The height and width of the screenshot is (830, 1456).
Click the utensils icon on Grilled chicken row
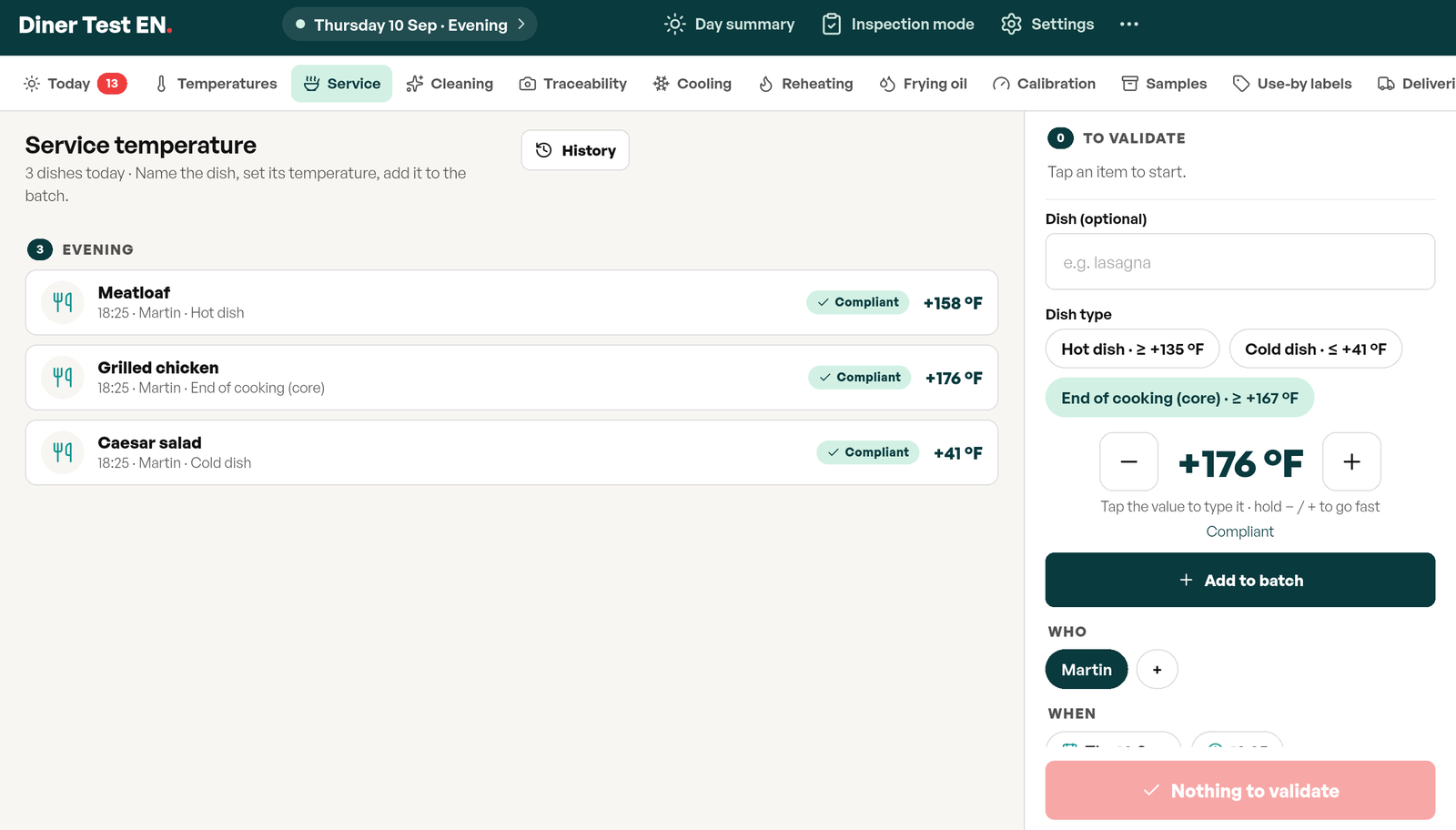63,377
